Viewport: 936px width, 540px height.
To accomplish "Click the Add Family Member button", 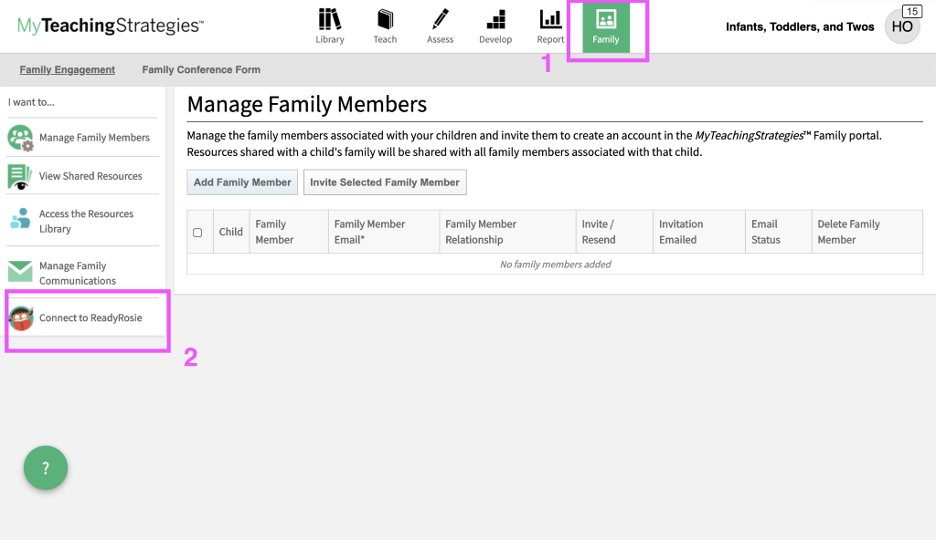I will point(242,182).
